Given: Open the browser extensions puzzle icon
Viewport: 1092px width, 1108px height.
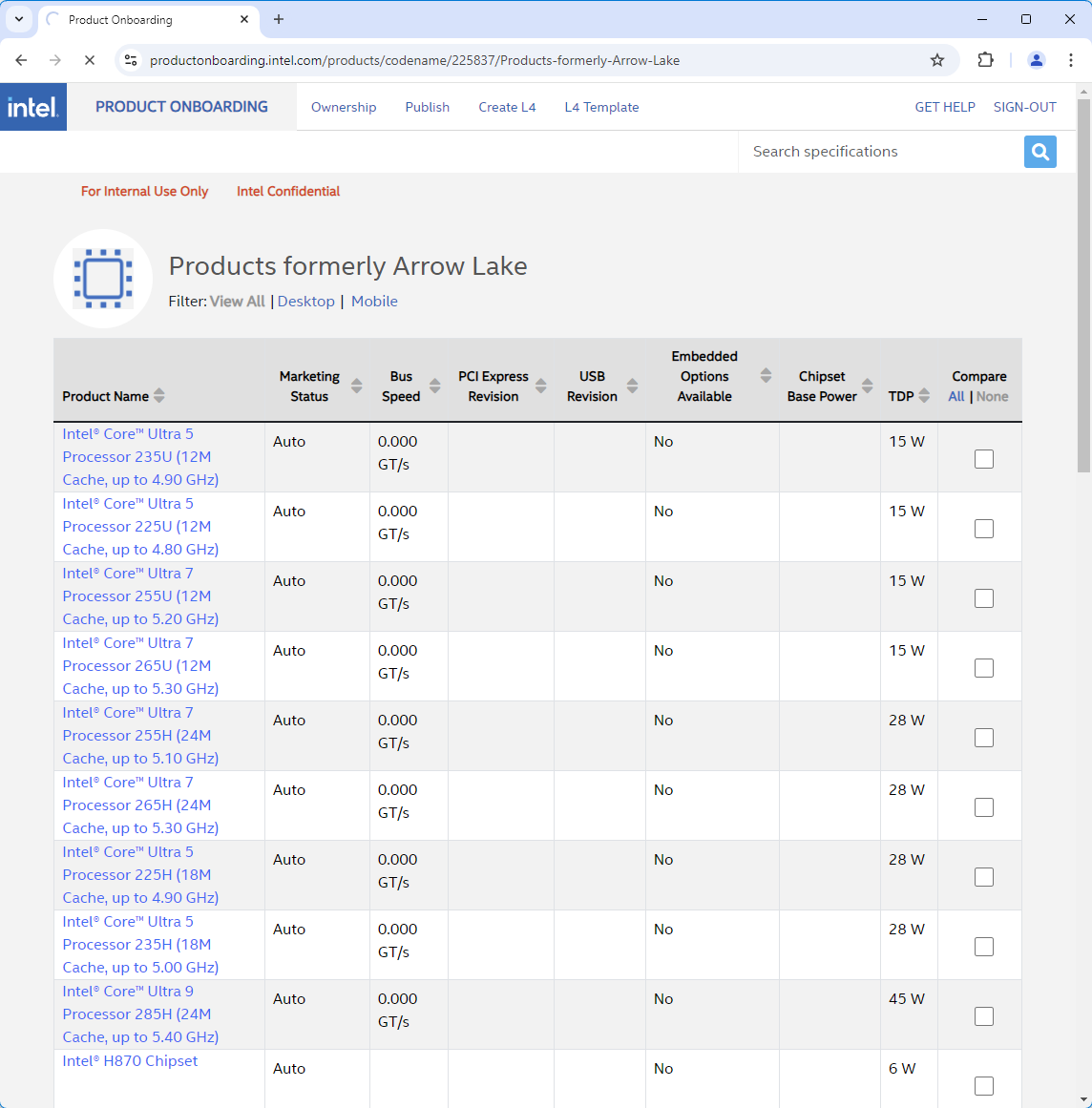Looking at the screenshot, I should tap(985, 60).
